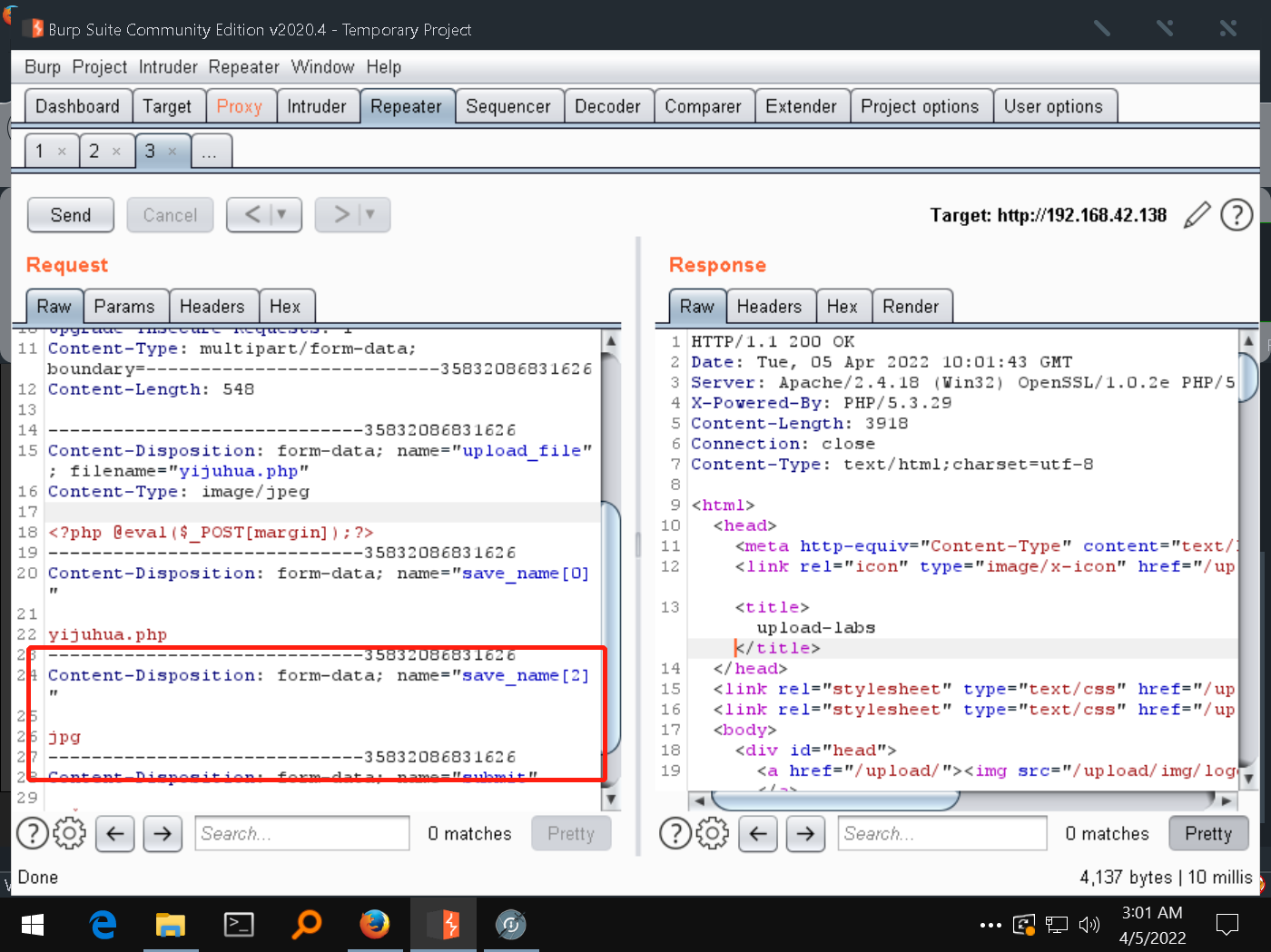Image resolution: width=1271 pixels, height=952 pixels.
Task: Switch to the Decoder tab
Action: pyautogui.click(x=607, y=106)
